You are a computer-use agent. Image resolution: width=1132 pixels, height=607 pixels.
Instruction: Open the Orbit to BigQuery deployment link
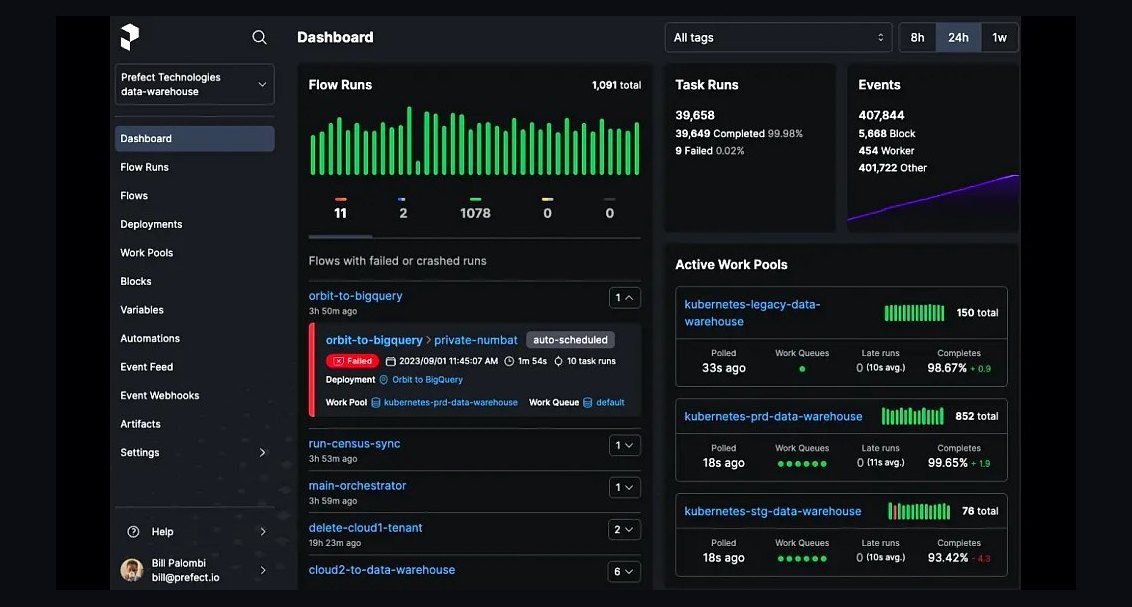click(427, 380)
